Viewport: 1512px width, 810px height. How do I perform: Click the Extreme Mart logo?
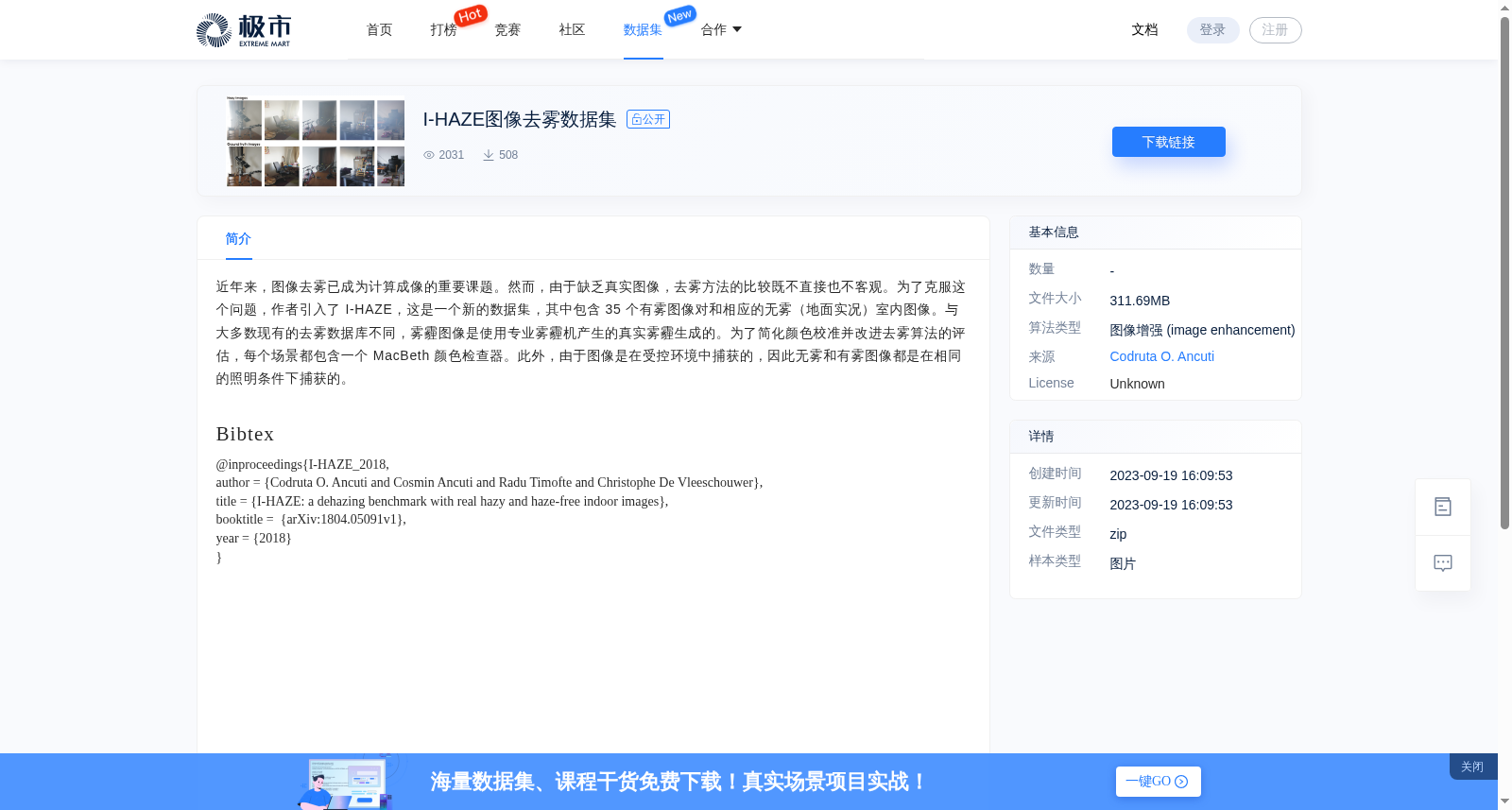pos(243,30)
